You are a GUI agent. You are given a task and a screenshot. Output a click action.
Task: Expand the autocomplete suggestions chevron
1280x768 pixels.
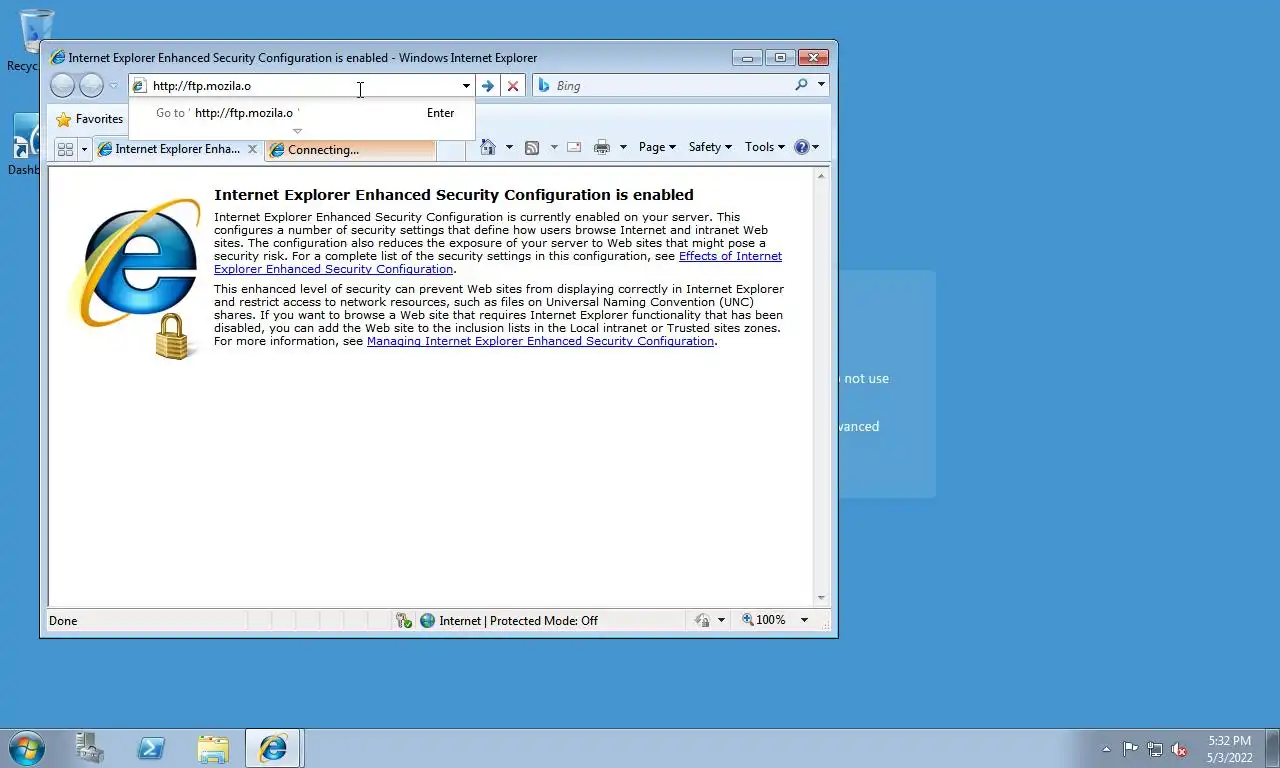(297, 131)
